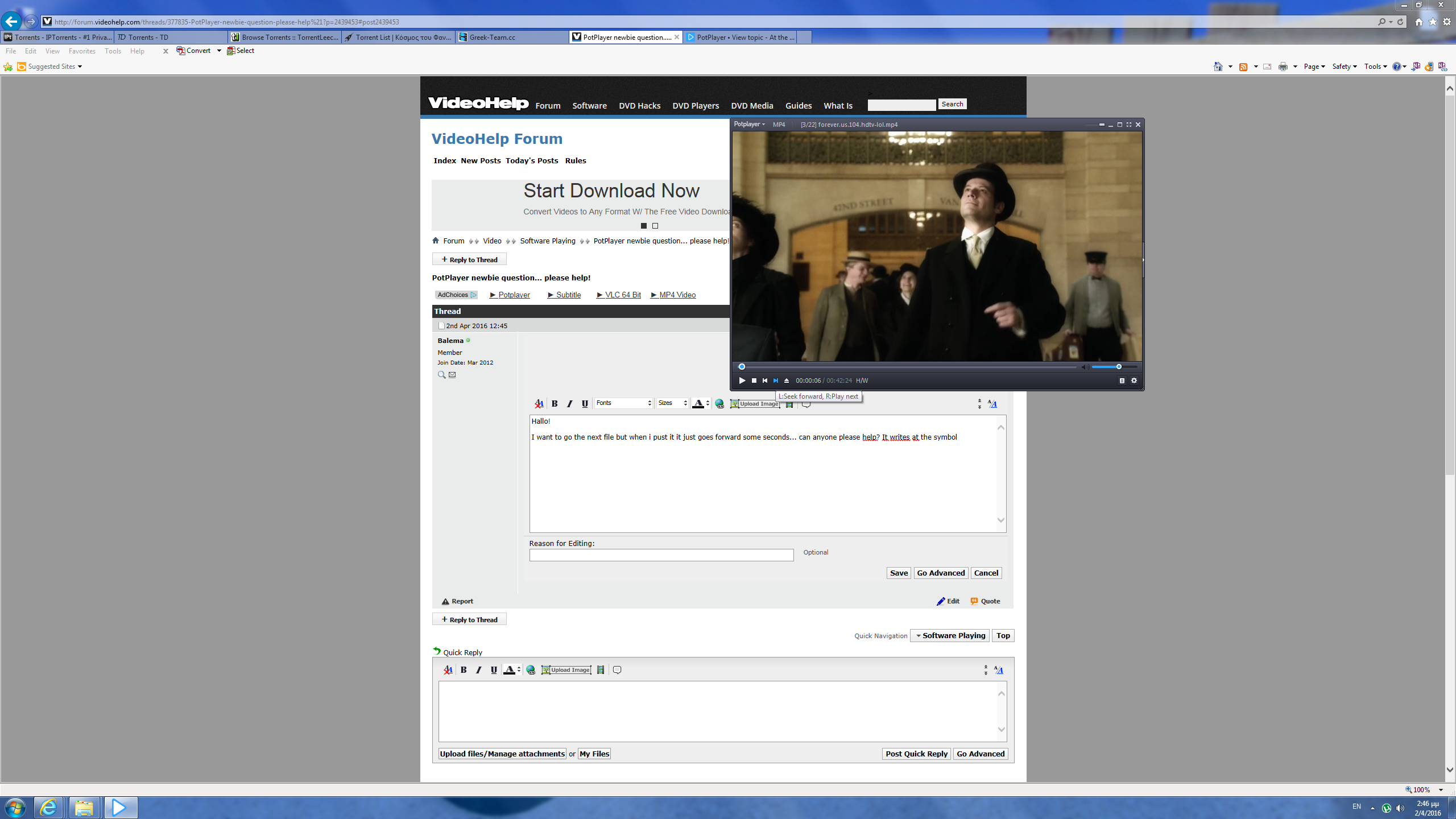Viewport: 1456px width, 819px height.
Task: Open the Convert dropdown arrow in toolbar
Action: coord(219,51)
